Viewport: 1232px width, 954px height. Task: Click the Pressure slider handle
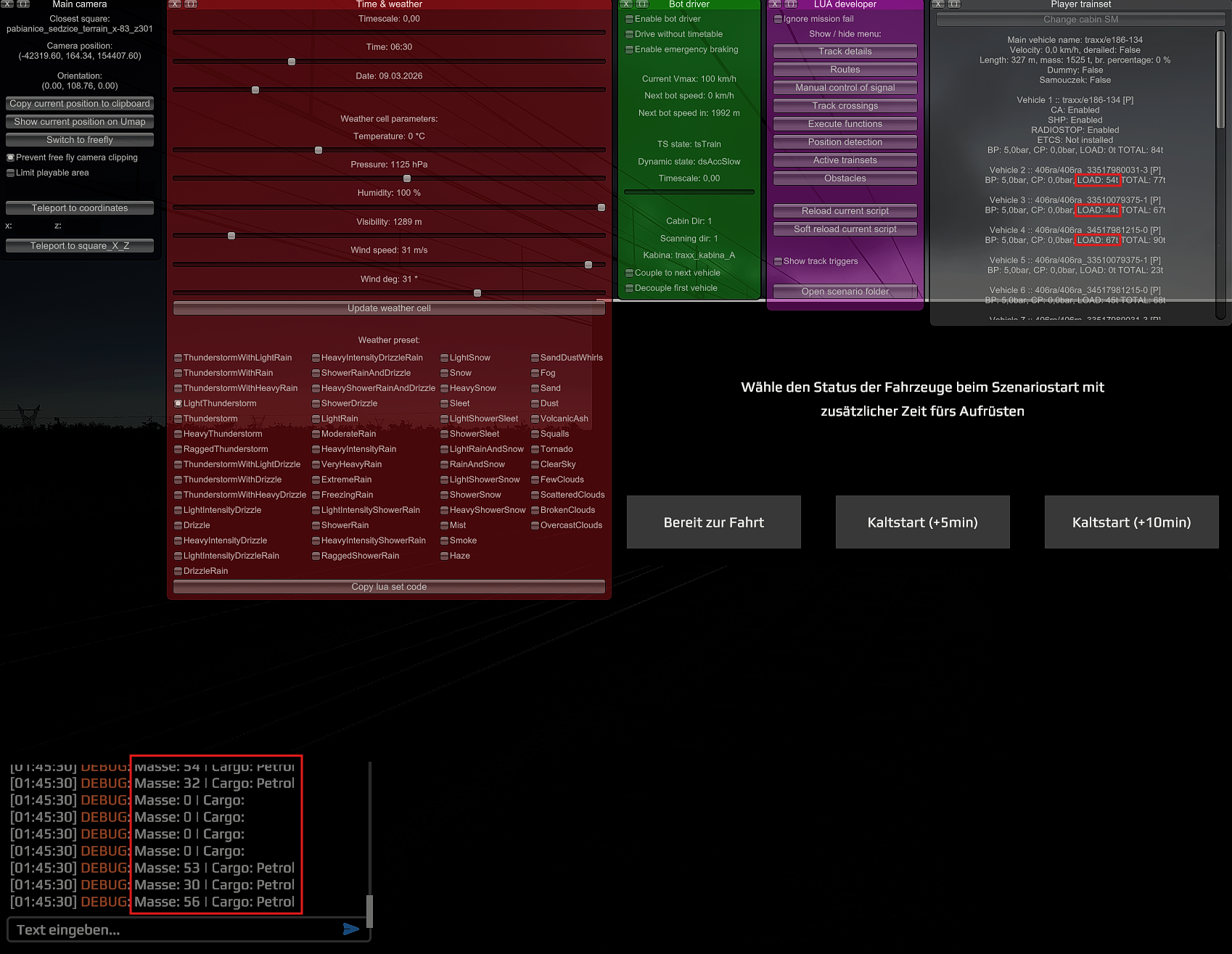point(407,178)
